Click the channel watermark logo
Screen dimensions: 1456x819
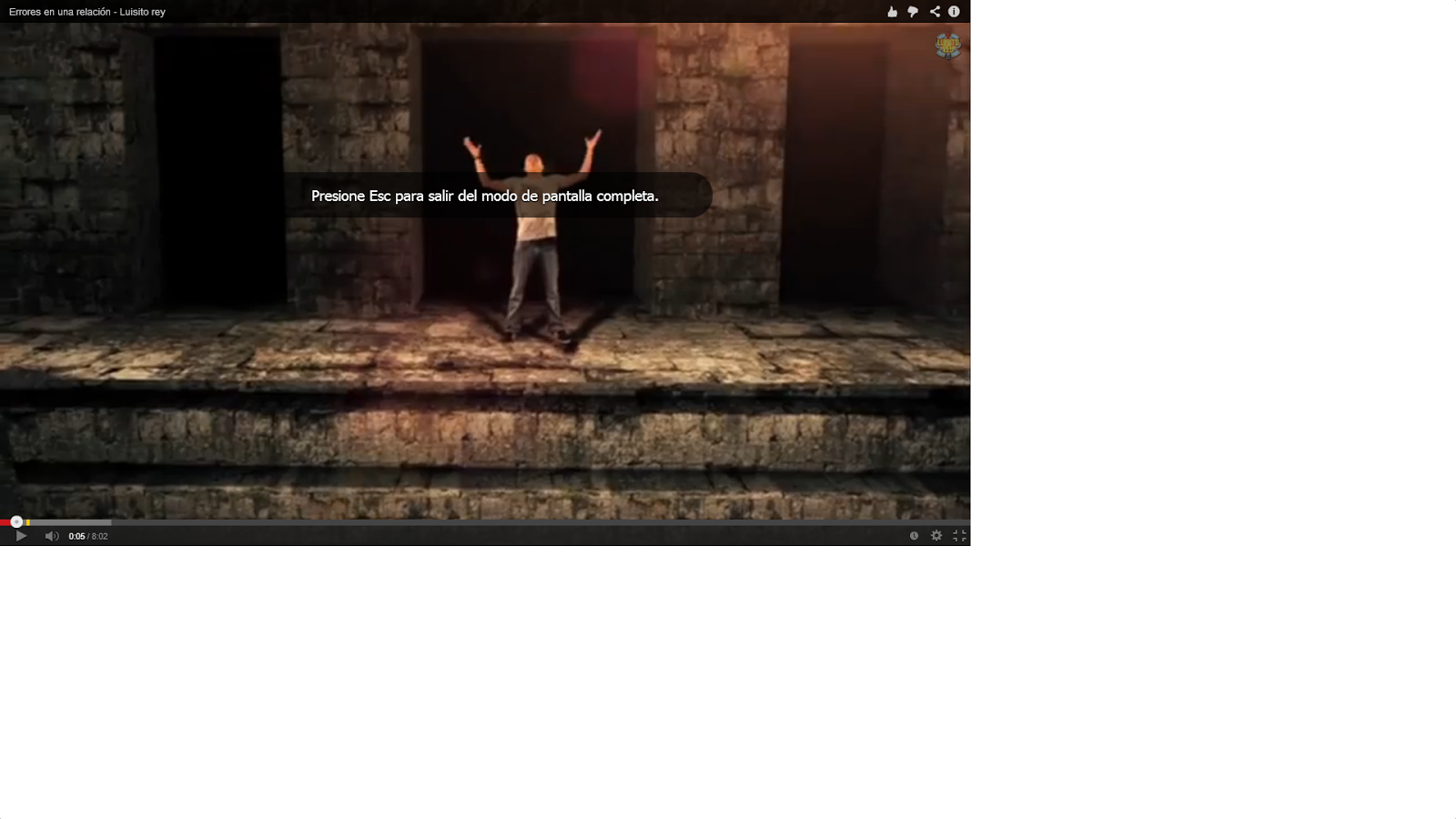(948, 45)
